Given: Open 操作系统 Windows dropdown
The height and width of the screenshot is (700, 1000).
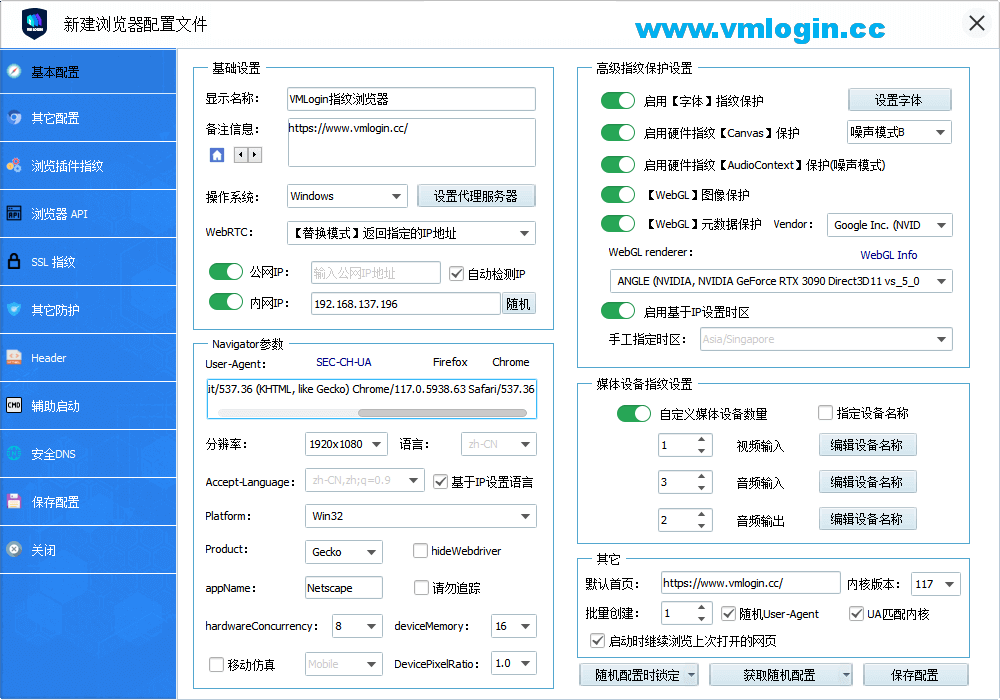Looking at the screenshot, I should (347, 196).
